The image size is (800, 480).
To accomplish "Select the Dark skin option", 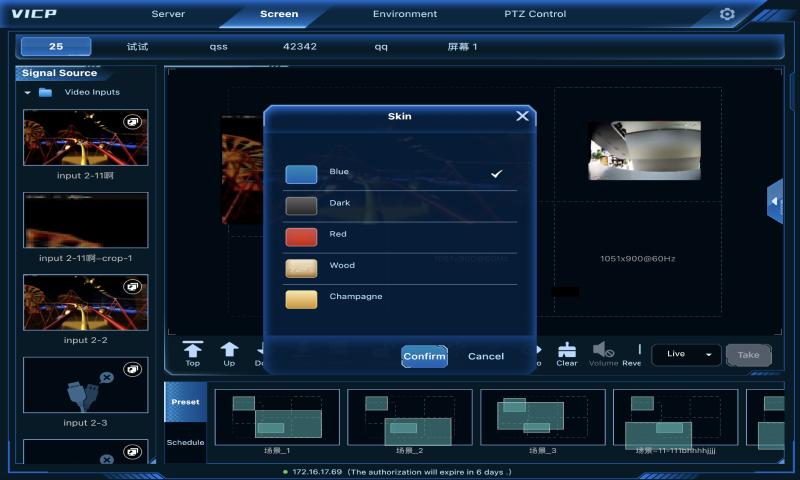I will pos(400,206).
